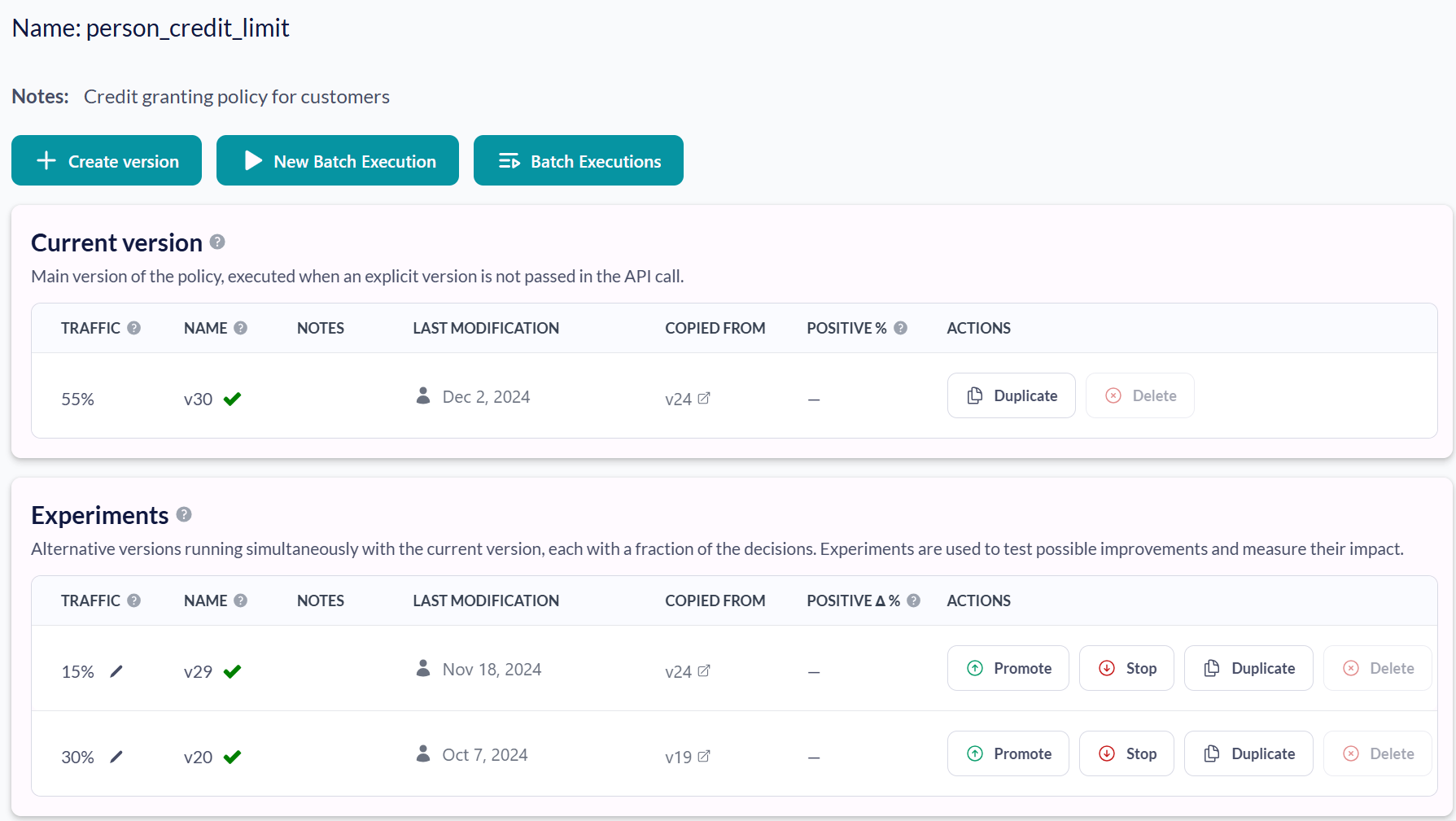Stop experiment v20
1456x821 pixels.
(x=1126, y=753)
